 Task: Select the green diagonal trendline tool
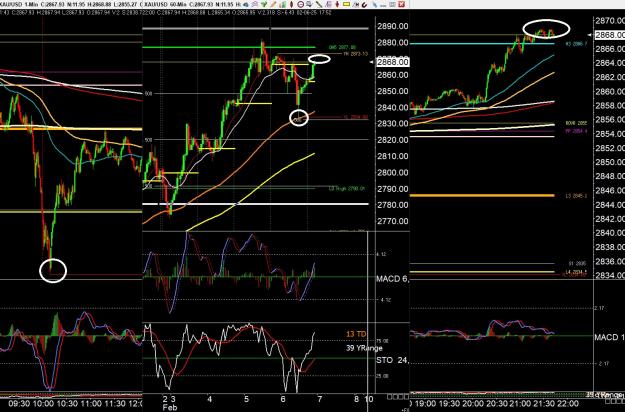click(x=319, y=4)
